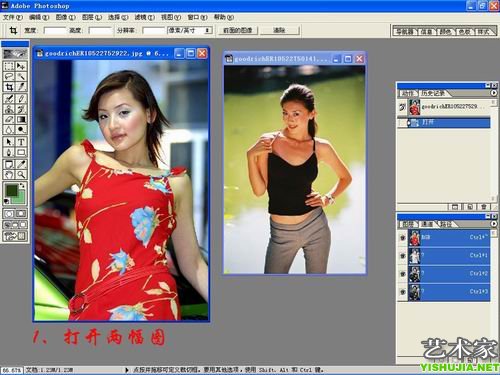Click the 分辨率 (resolution) input field
The height and width of the screenshot is (375, 500).
(154, 31)
